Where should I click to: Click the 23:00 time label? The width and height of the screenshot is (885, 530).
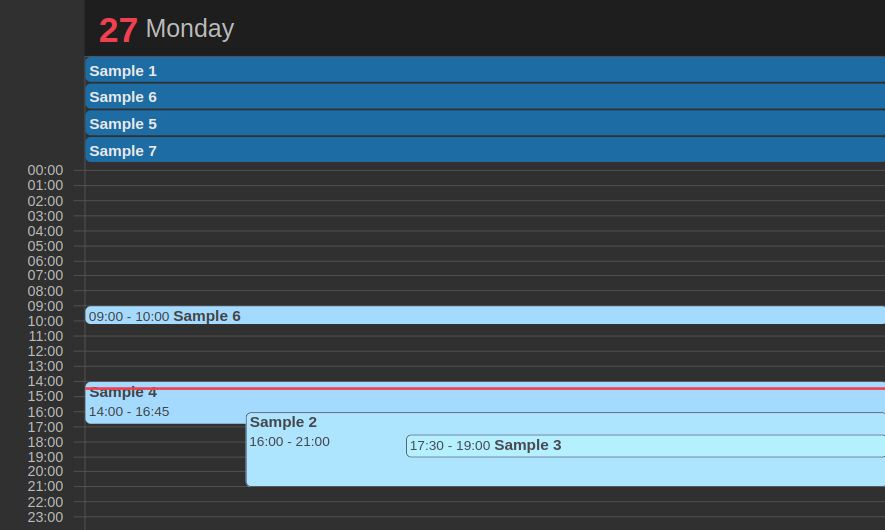pyautogui.click(x=45, y=517)
